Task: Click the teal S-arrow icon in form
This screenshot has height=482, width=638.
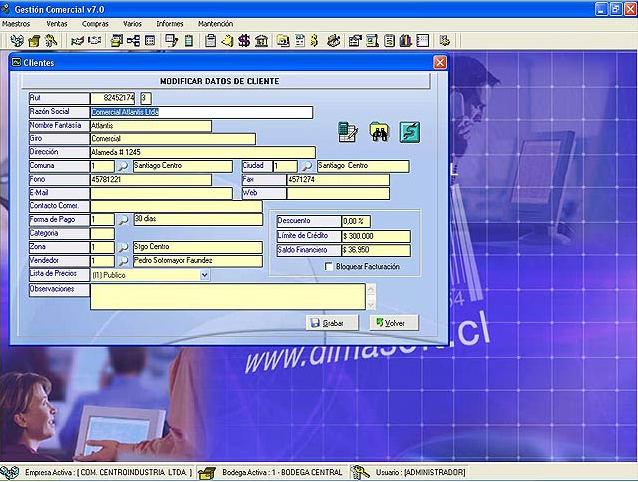Action: click(x=409, y=131)
